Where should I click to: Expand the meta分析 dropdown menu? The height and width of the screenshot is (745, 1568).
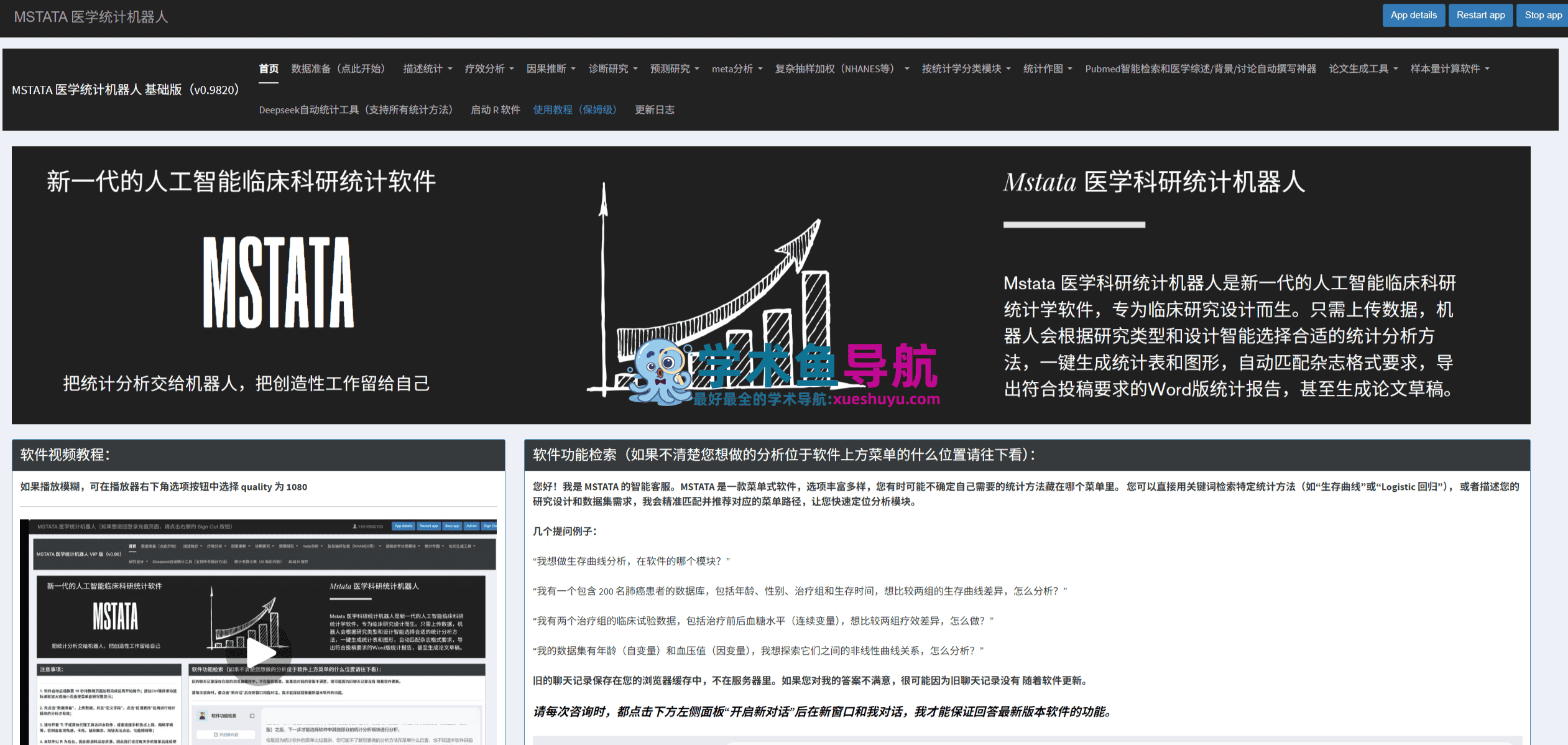click(737, 69)
